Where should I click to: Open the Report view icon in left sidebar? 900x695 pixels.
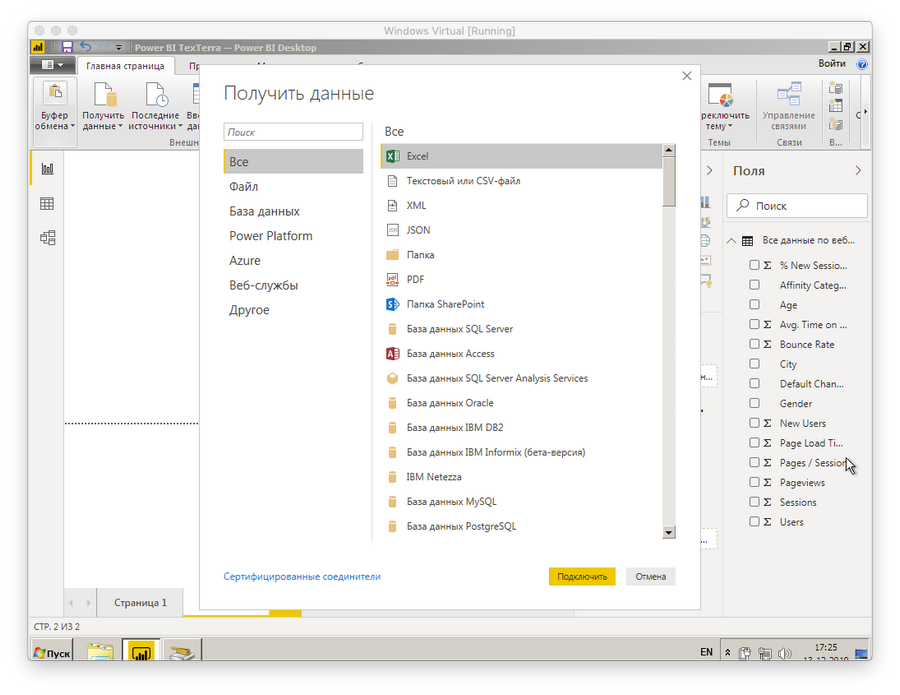(x=47, y=169)
